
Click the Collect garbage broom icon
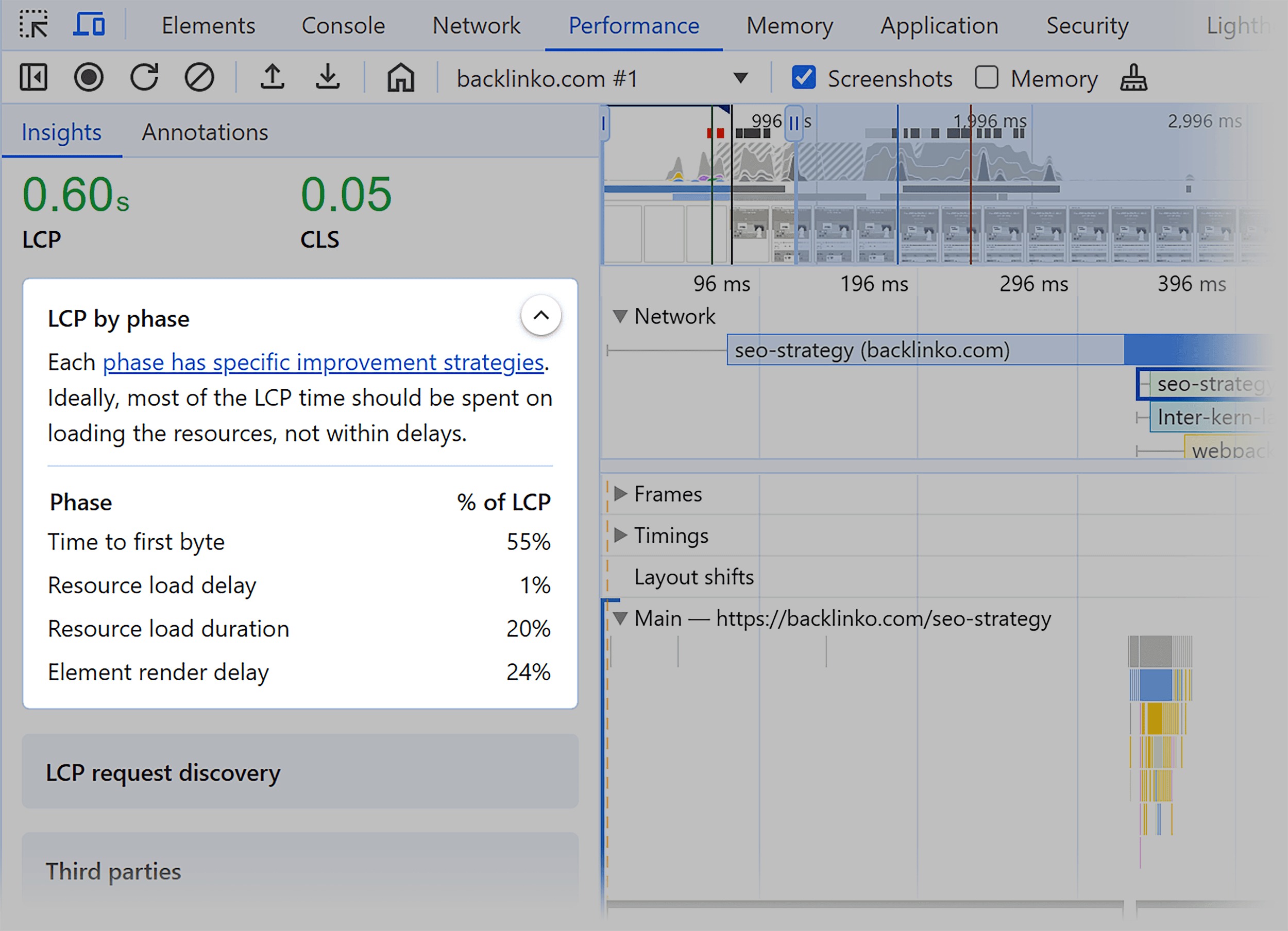[1133, 77]
